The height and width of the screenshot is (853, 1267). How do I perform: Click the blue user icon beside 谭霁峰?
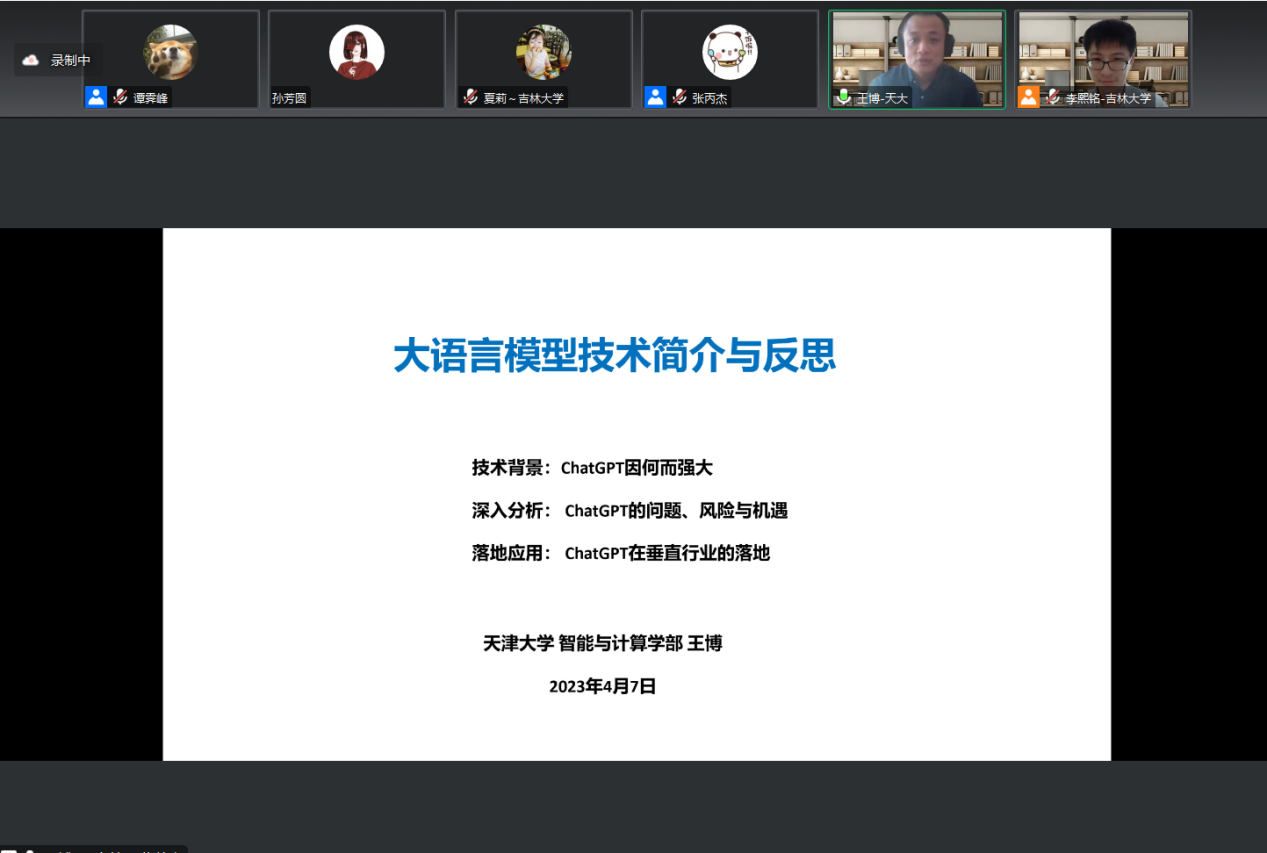[96, 97]
